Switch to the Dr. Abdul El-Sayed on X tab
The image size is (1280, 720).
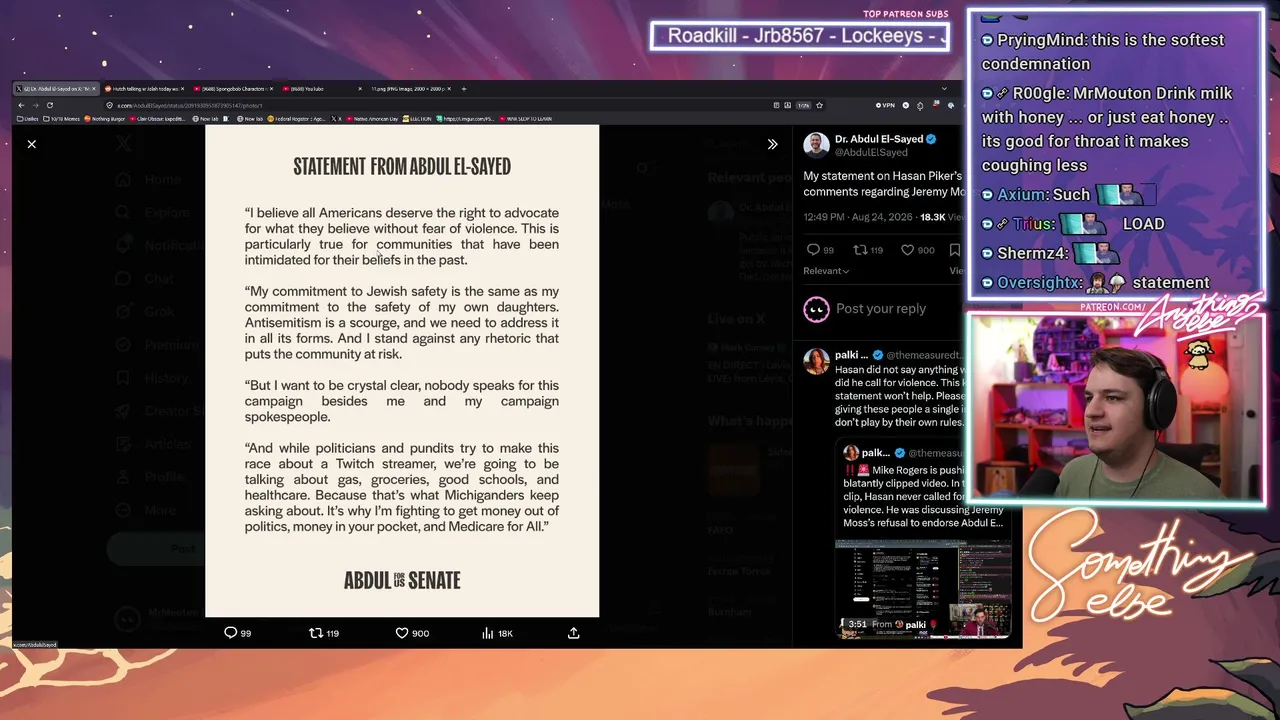[x=55, y=89]
